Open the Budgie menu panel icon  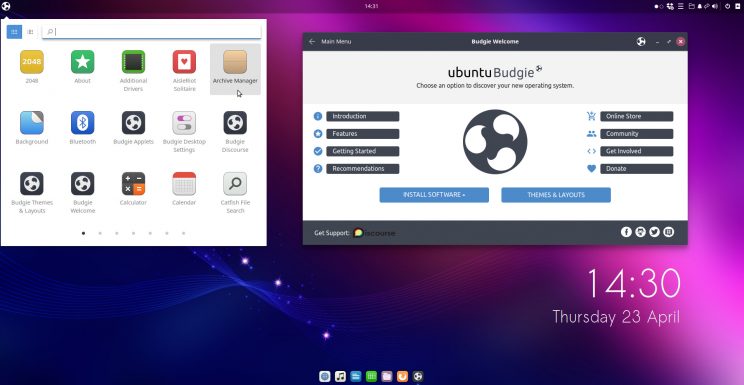[x=6, y=6]
